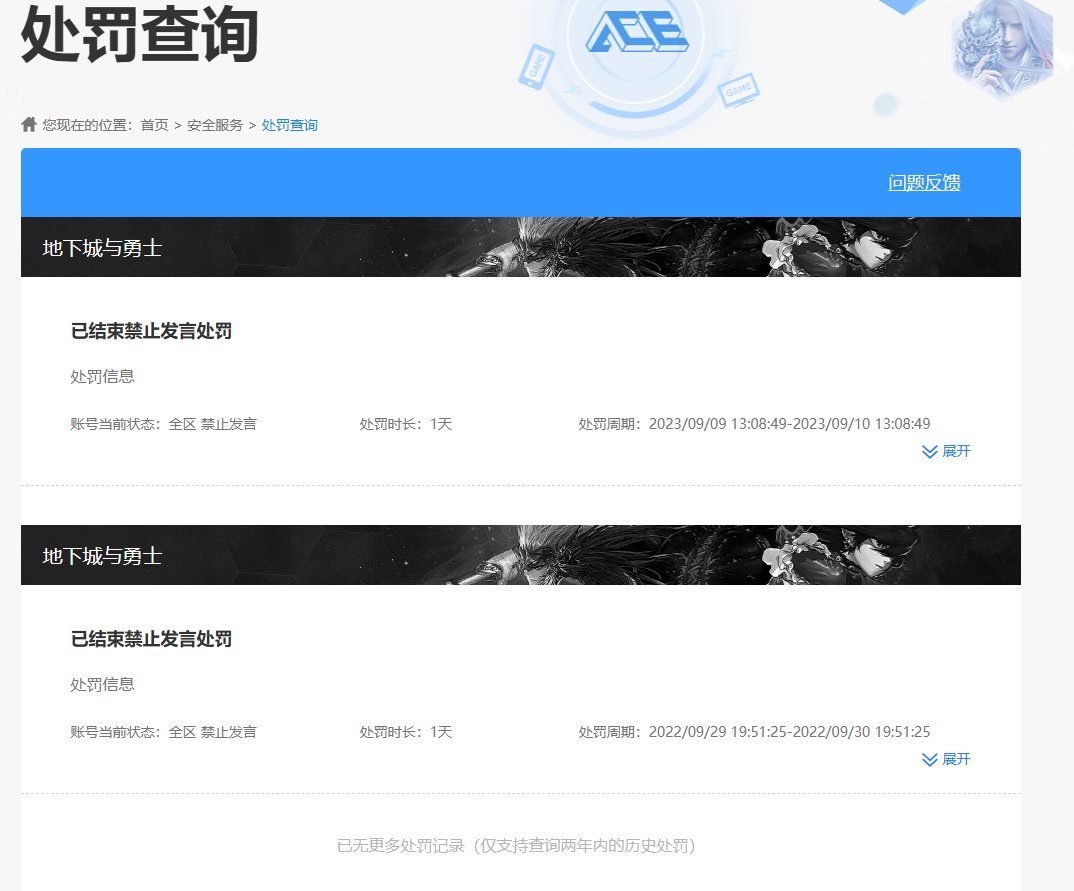The image size is (1074, 891).
Task: Click 处罚时长：1天 in the 2023 record
Action: coord(405,424)
